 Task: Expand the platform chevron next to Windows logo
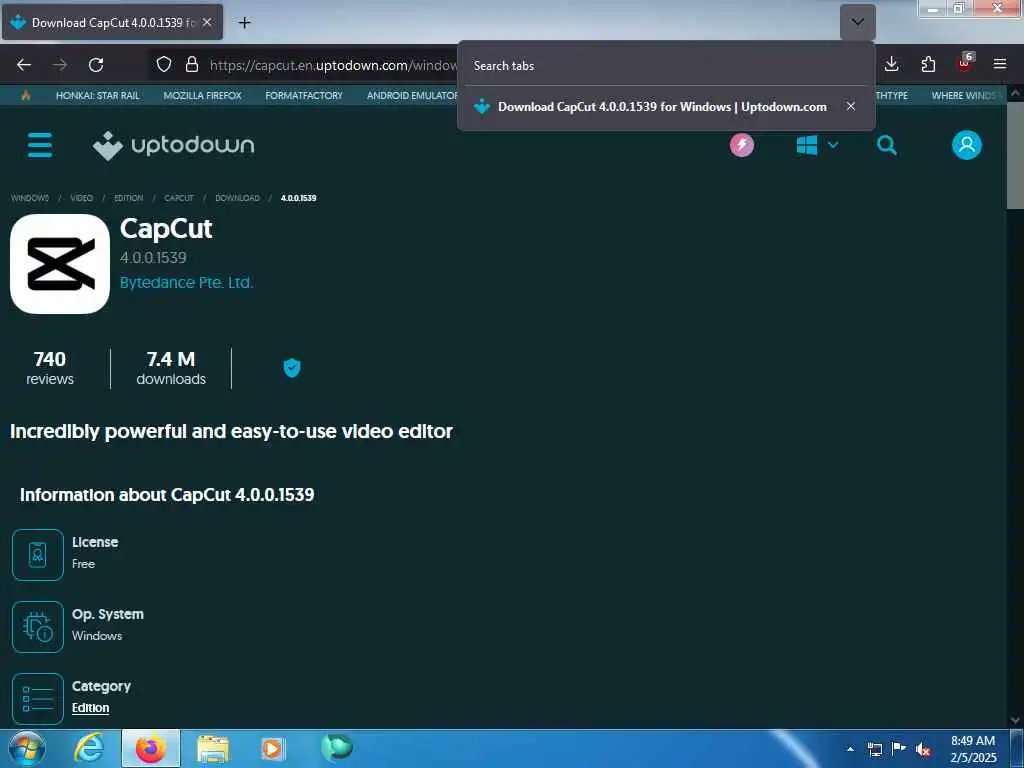(x=833, y=145)
